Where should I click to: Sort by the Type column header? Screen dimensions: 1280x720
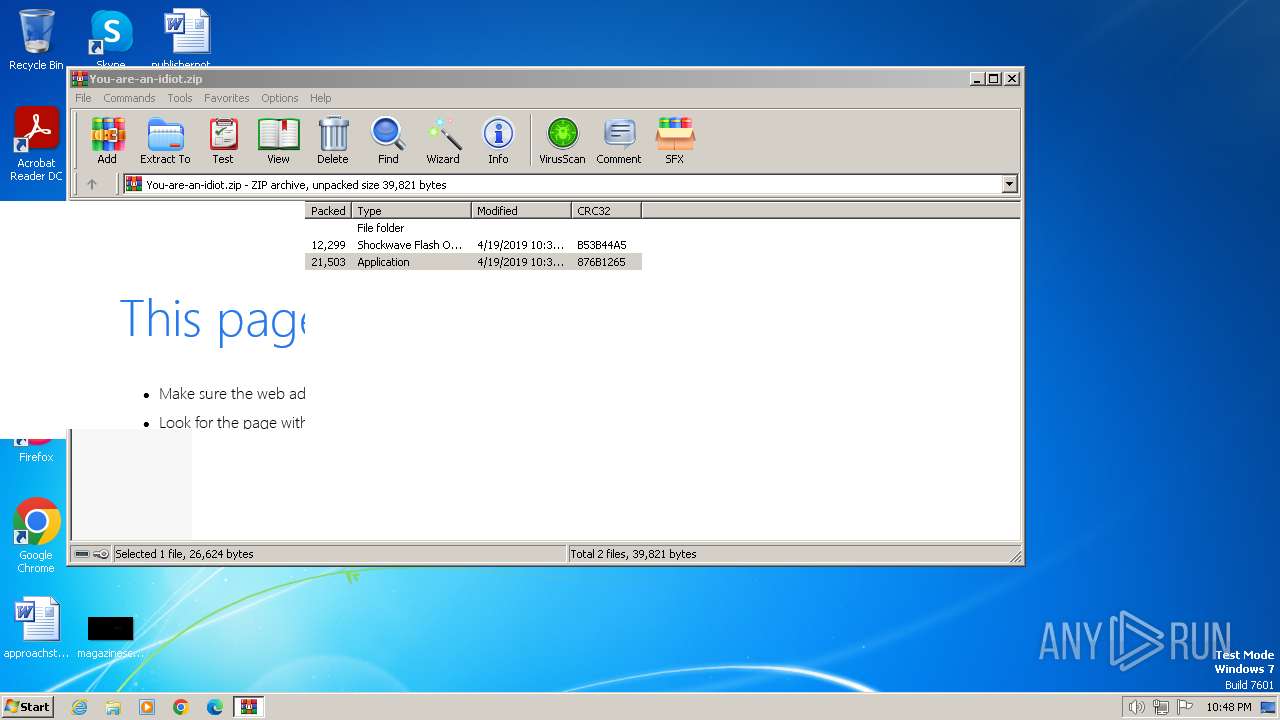pyautogui.click(x=411, y=210)
